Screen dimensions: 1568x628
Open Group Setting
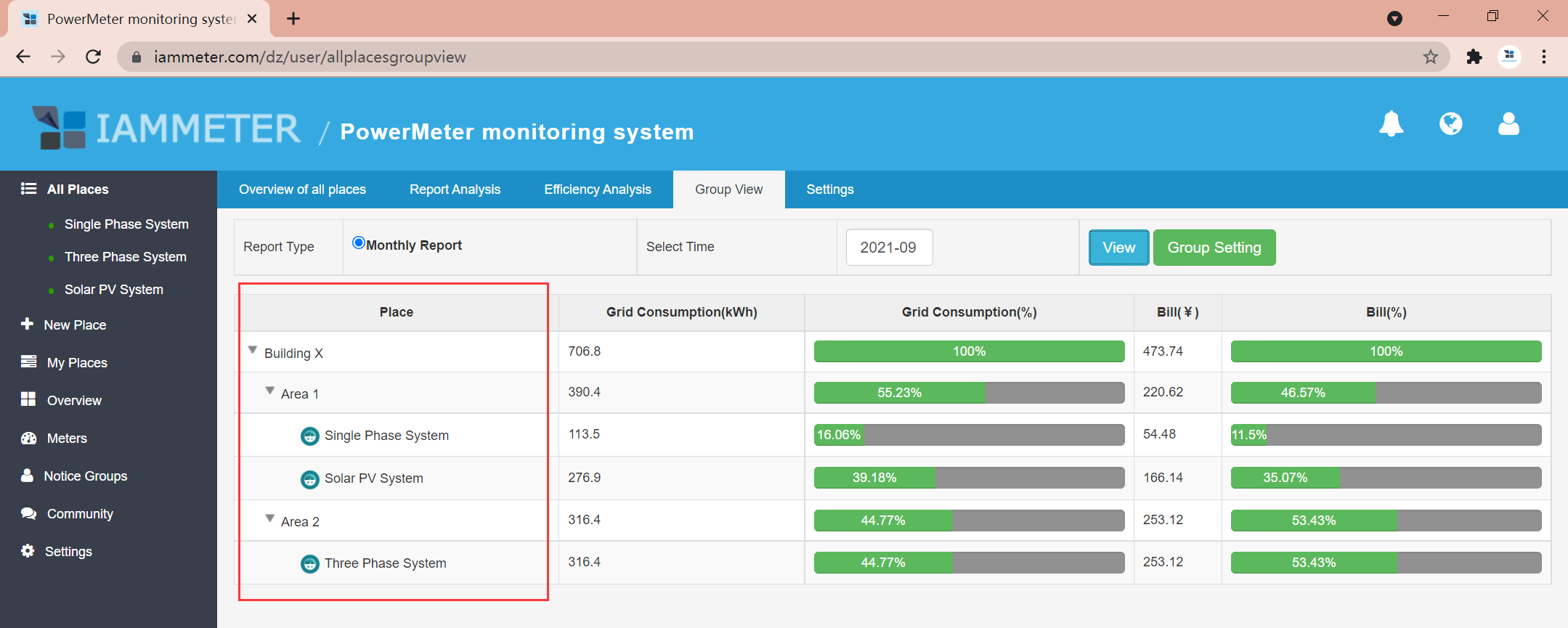pyautogui.click(x=1214, y=248)
